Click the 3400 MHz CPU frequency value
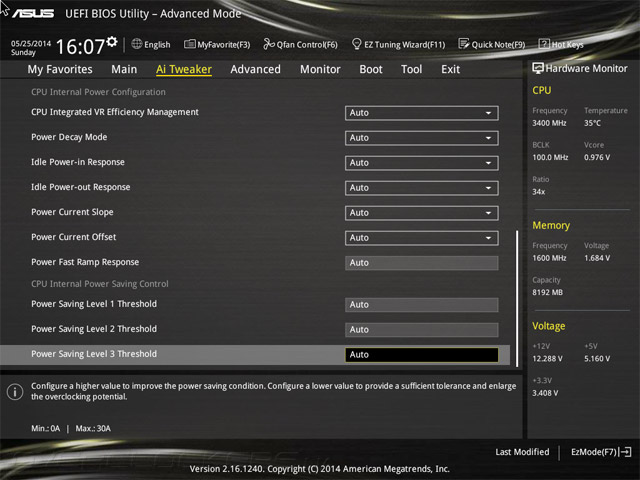 point(549,123)
